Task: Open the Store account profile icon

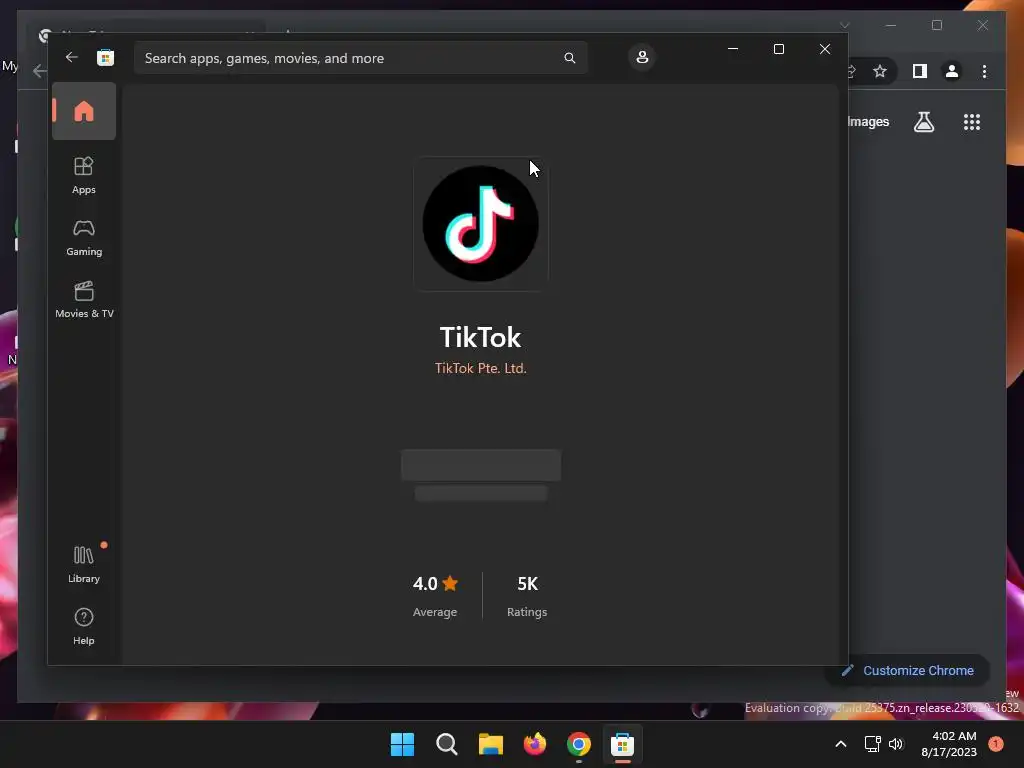Action: [x=642, y=57]
